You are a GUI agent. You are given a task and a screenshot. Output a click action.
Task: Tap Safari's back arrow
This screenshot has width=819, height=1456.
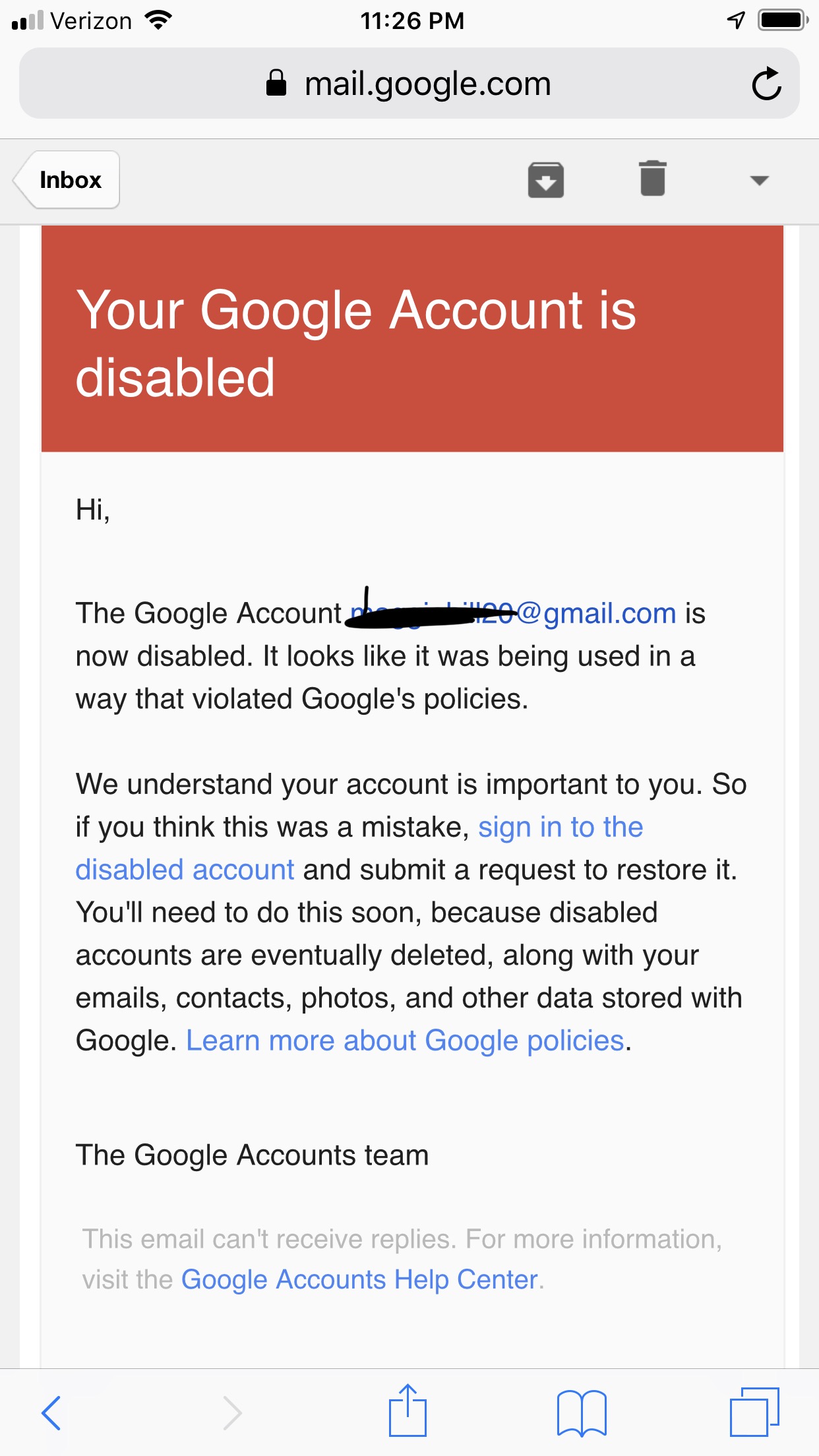(51, 1412)
